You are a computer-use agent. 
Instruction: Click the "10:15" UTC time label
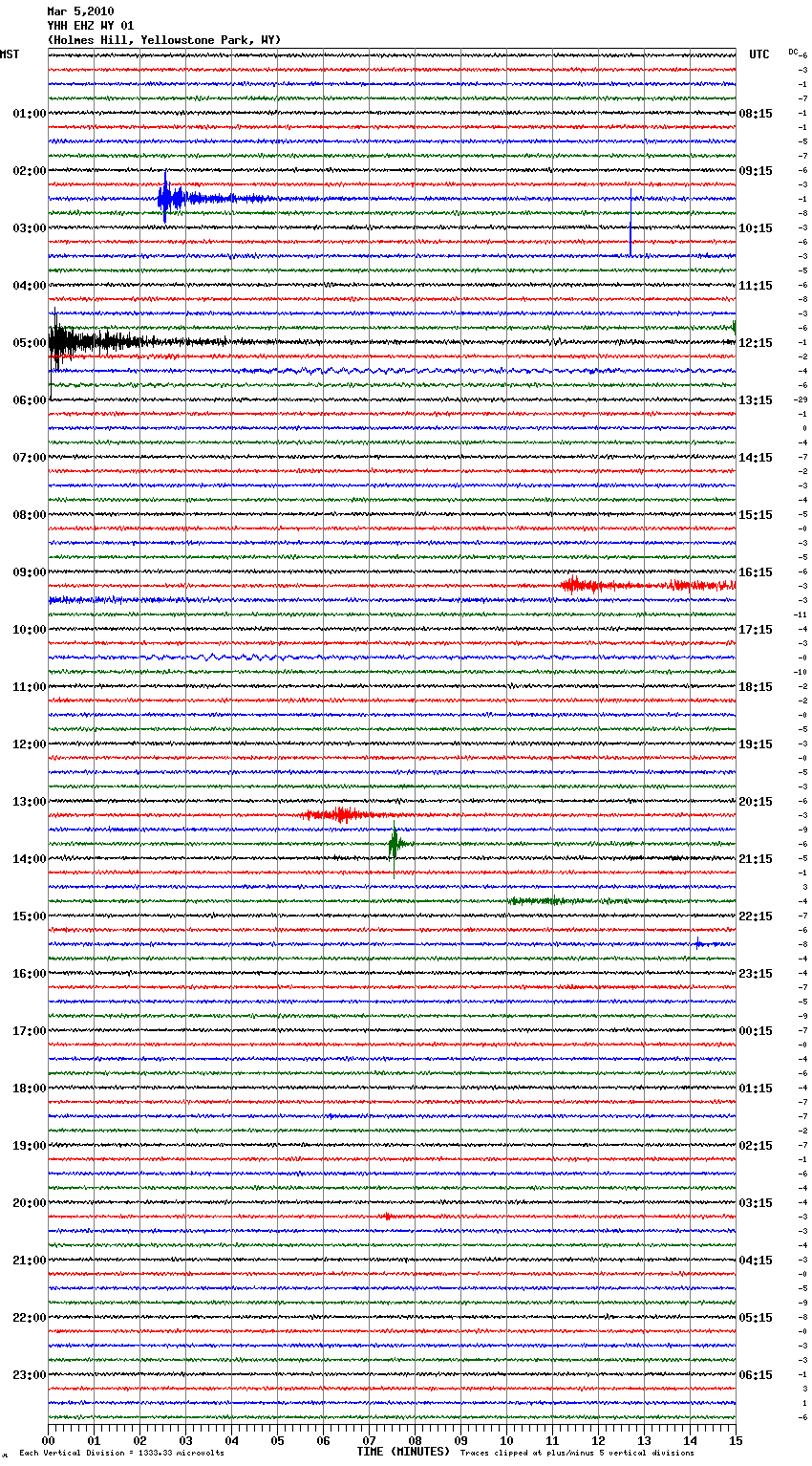756,228
